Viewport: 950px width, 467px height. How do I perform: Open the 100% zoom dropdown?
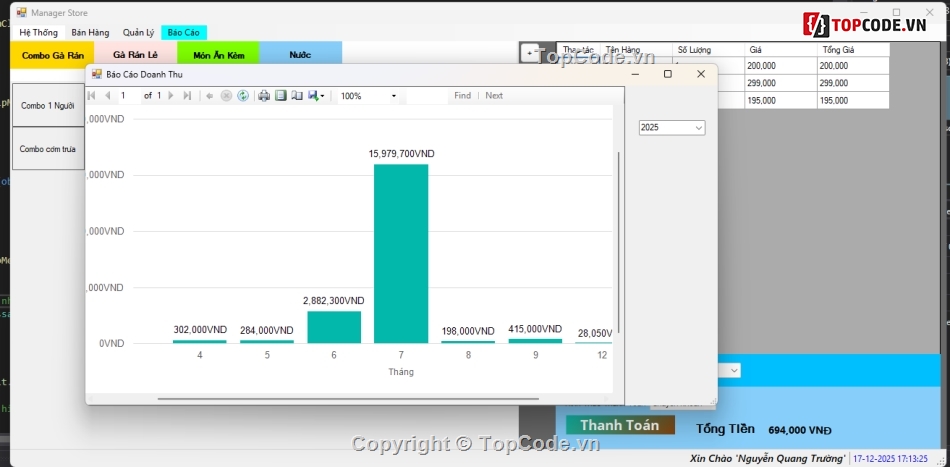click(x=368, y=96)
